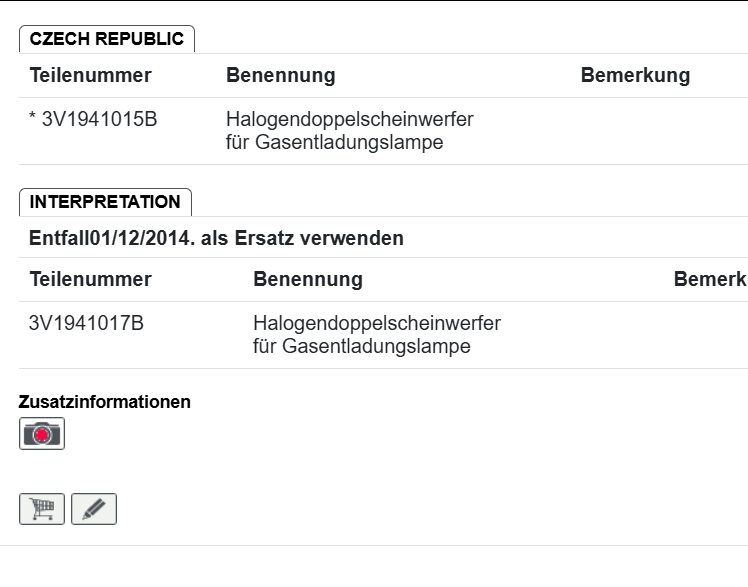Click Bemerkung header in Czech Republic table
748x587 pixels.
(635, 76)
